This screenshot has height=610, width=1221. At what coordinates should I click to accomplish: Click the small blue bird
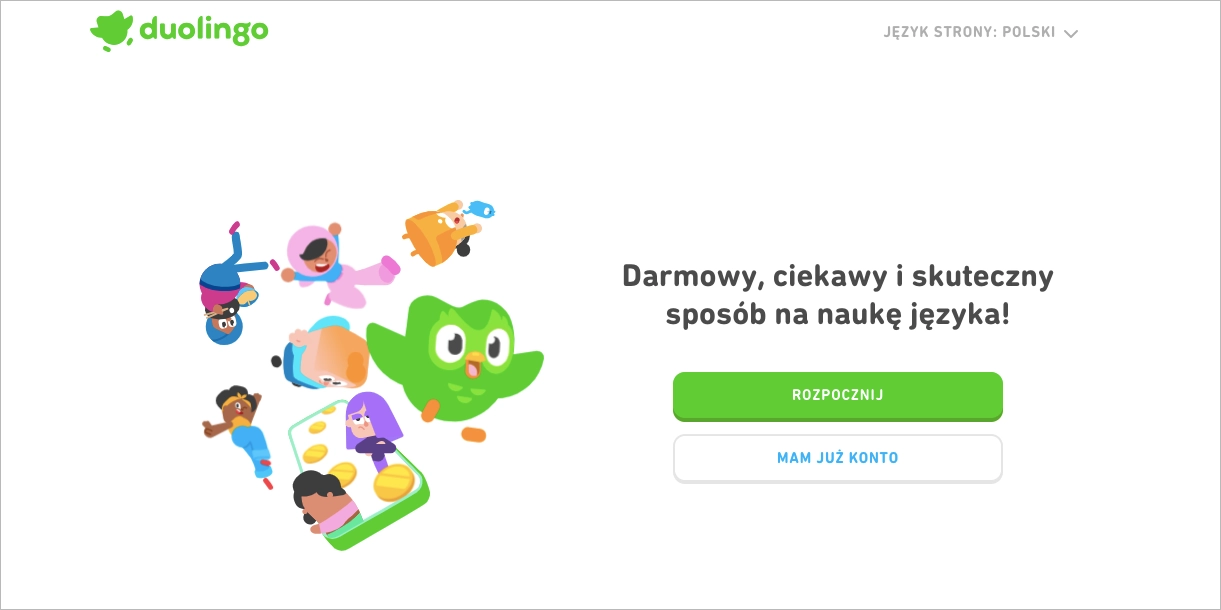(x=481, y=210)
